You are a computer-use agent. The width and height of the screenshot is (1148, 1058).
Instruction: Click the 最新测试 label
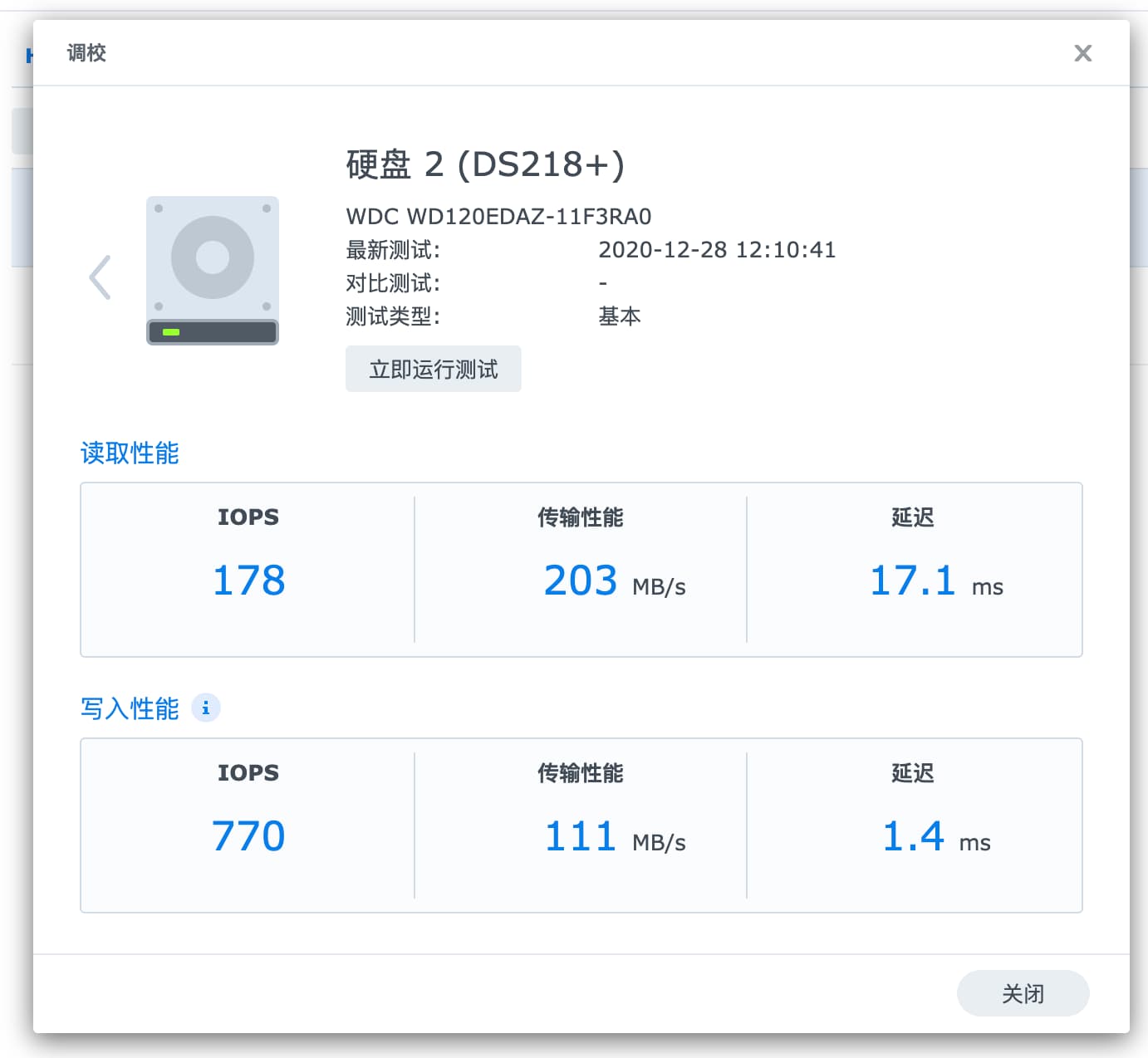pos(393,250)
